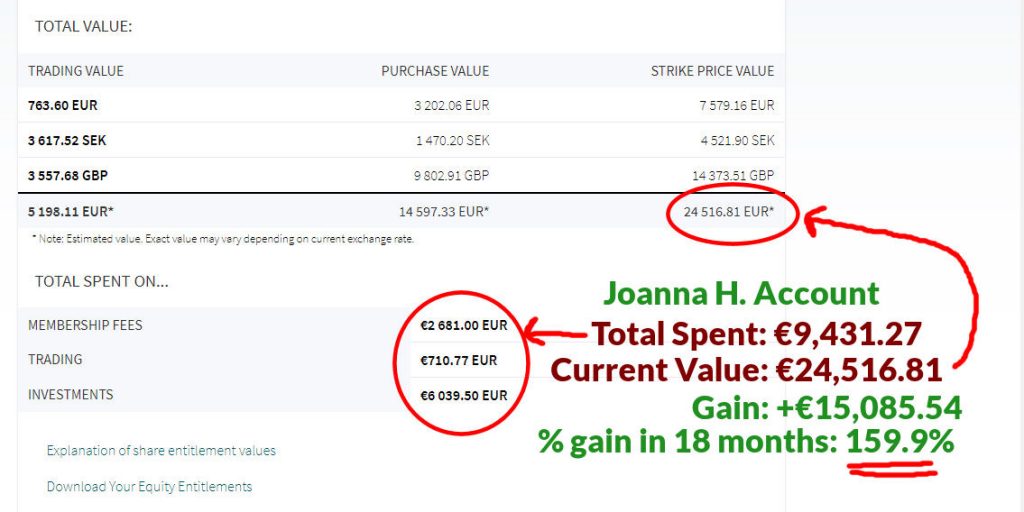Screen dimensions: 1024x512
Task: Click the estimated value exchange rate note
Action: tap(223, 239)
